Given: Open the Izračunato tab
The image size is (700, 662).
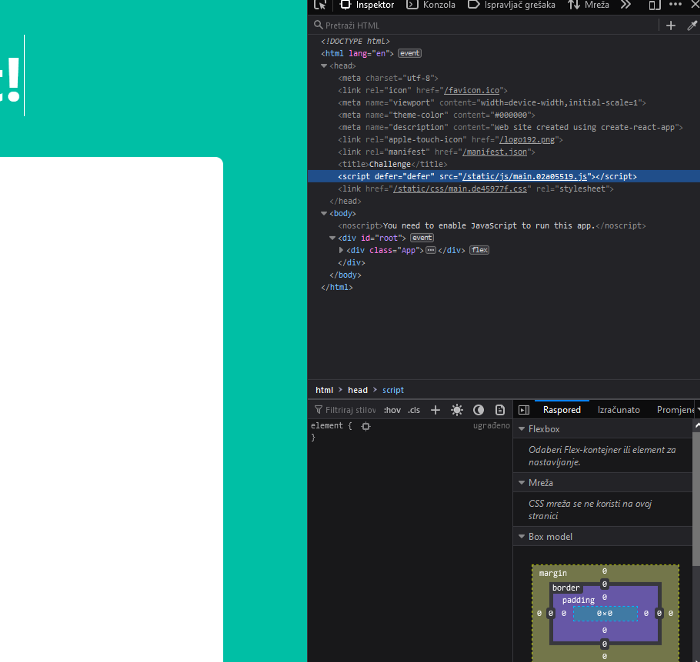Looking at the screenshot, I should (618, 410).
